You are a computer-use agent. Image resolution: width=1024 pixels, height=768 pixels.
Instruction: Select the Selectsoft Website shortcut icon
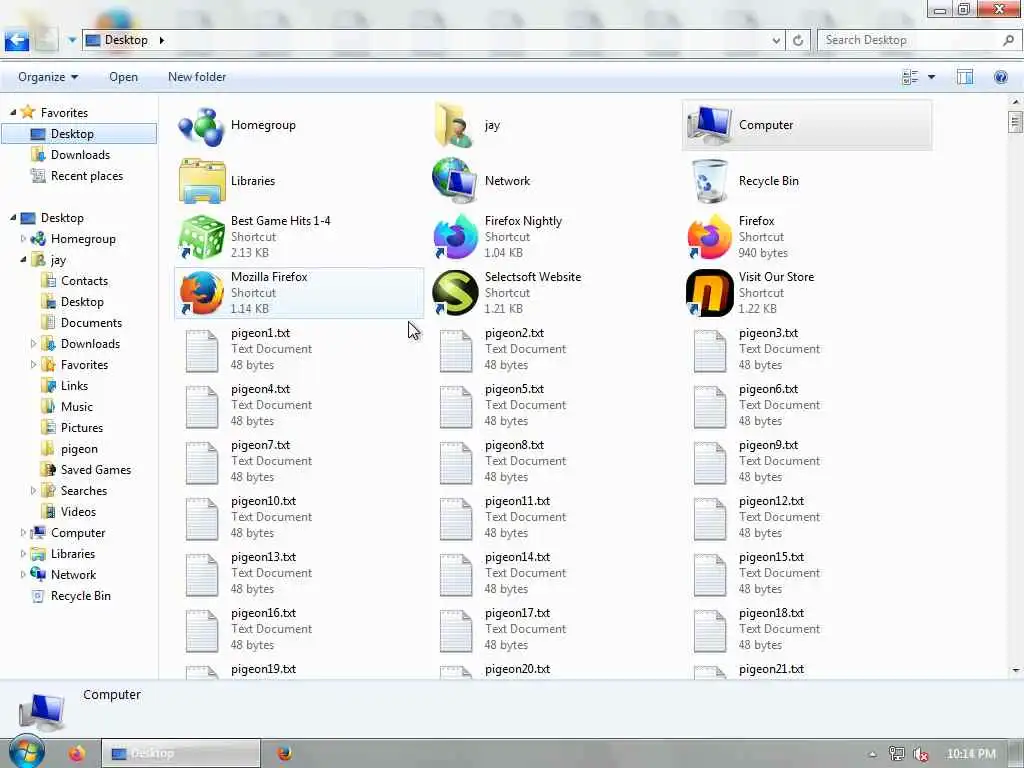pyautogui.click(x=455, y=293)
